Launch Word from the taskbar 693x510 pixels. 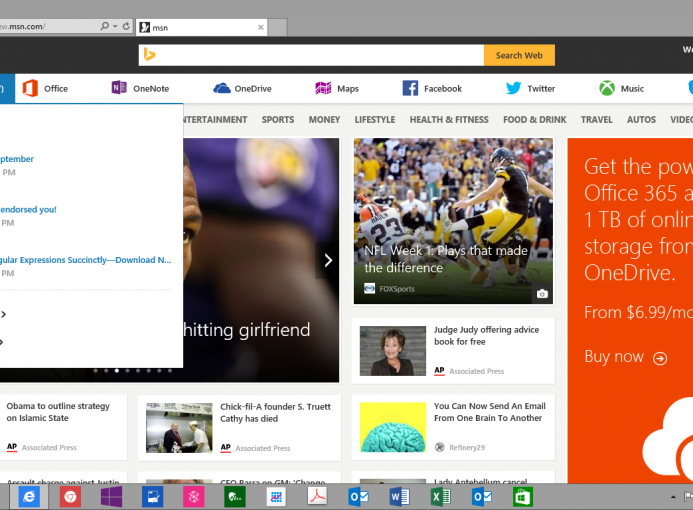pyautogui.click(x=400, y=497)
